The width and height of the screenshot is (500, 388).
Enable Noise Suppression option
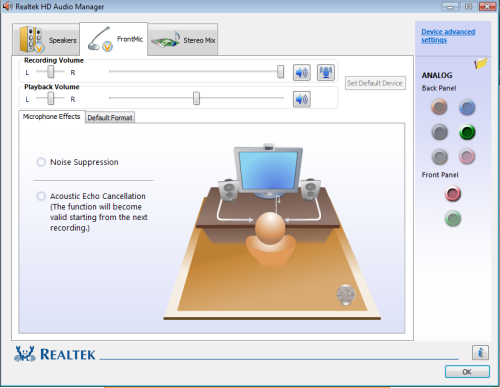[x=41, y=162]
